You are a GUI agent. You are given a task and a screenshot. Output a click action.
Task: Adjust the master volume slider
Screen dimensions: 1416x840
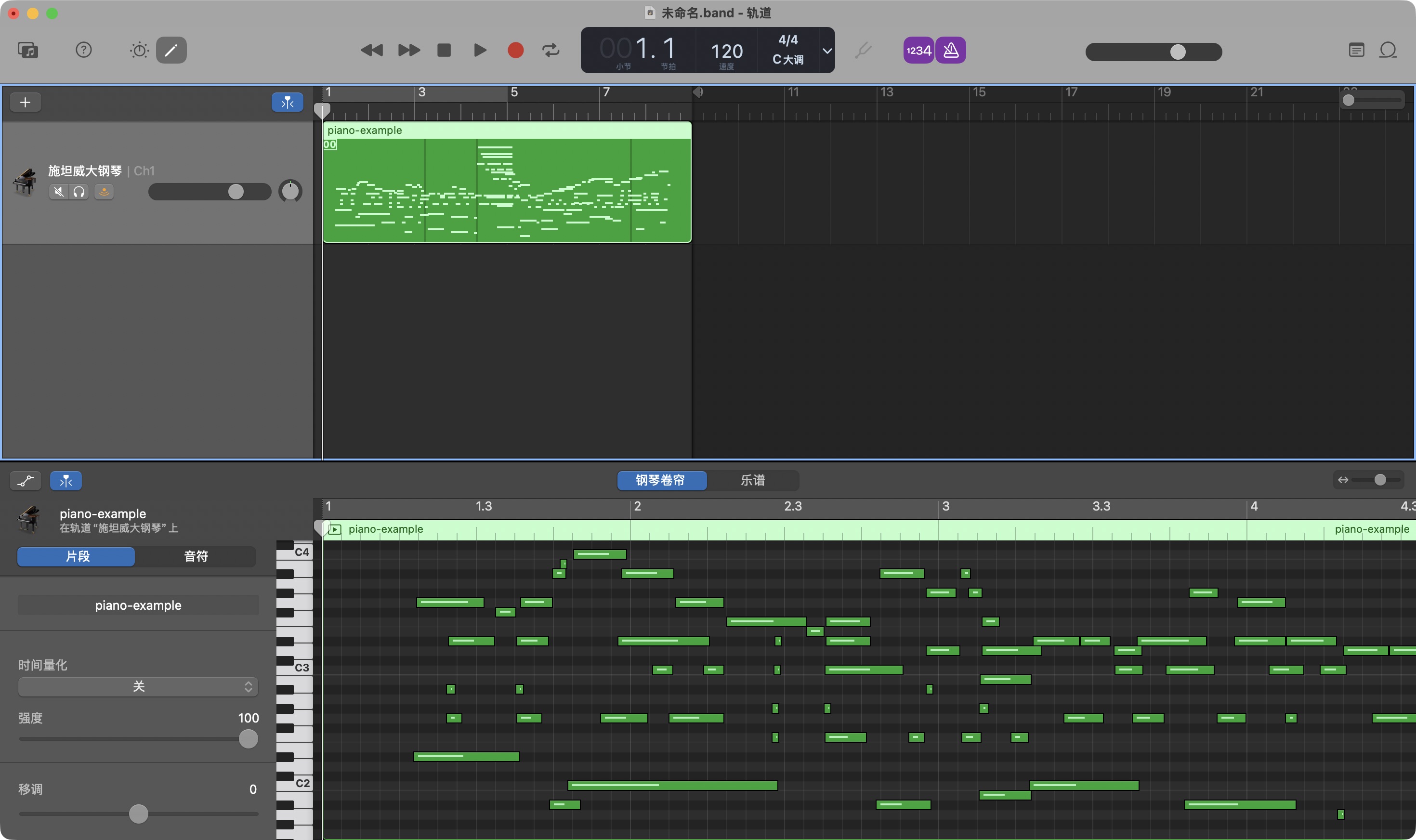coord(1154,52)
